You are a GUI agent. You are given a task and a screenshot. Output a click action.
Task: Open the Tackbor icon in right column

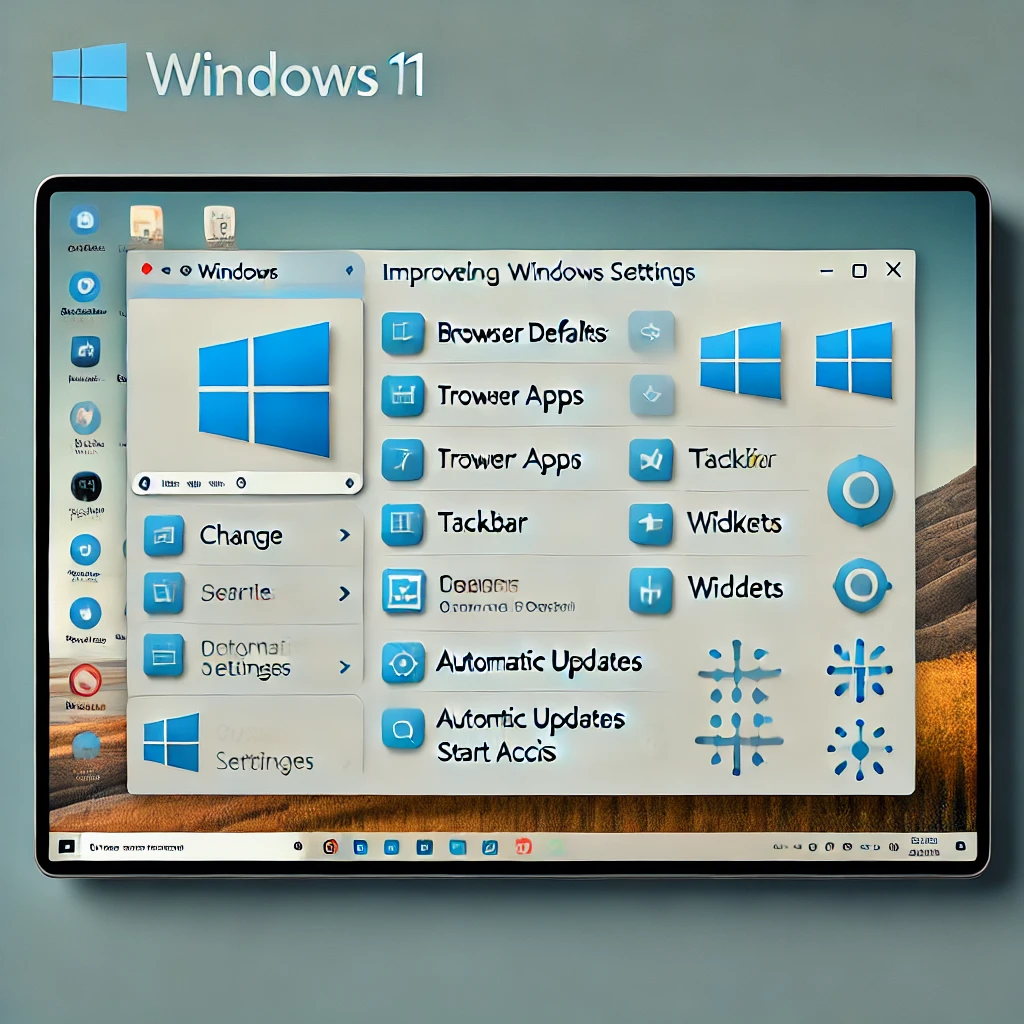[650, 460]
